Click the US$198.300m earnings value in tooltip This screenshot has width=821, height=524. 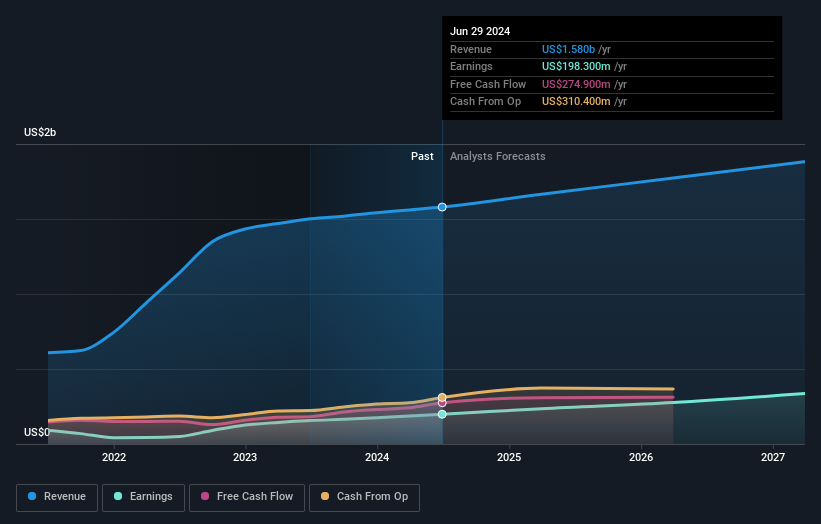576,66
